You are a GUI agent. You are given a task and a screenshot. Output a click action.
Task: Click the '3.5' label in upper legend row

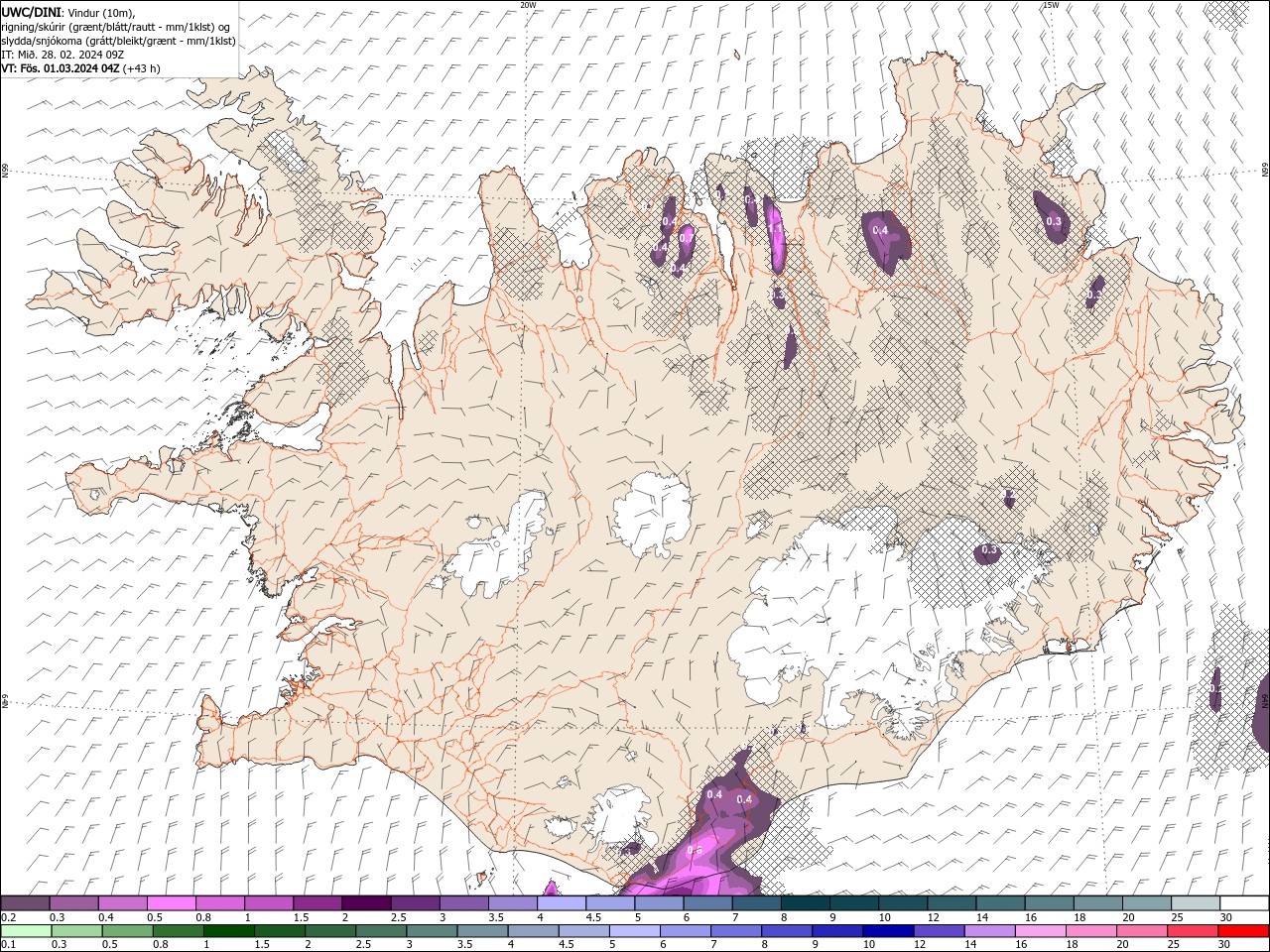pos(495,917)
